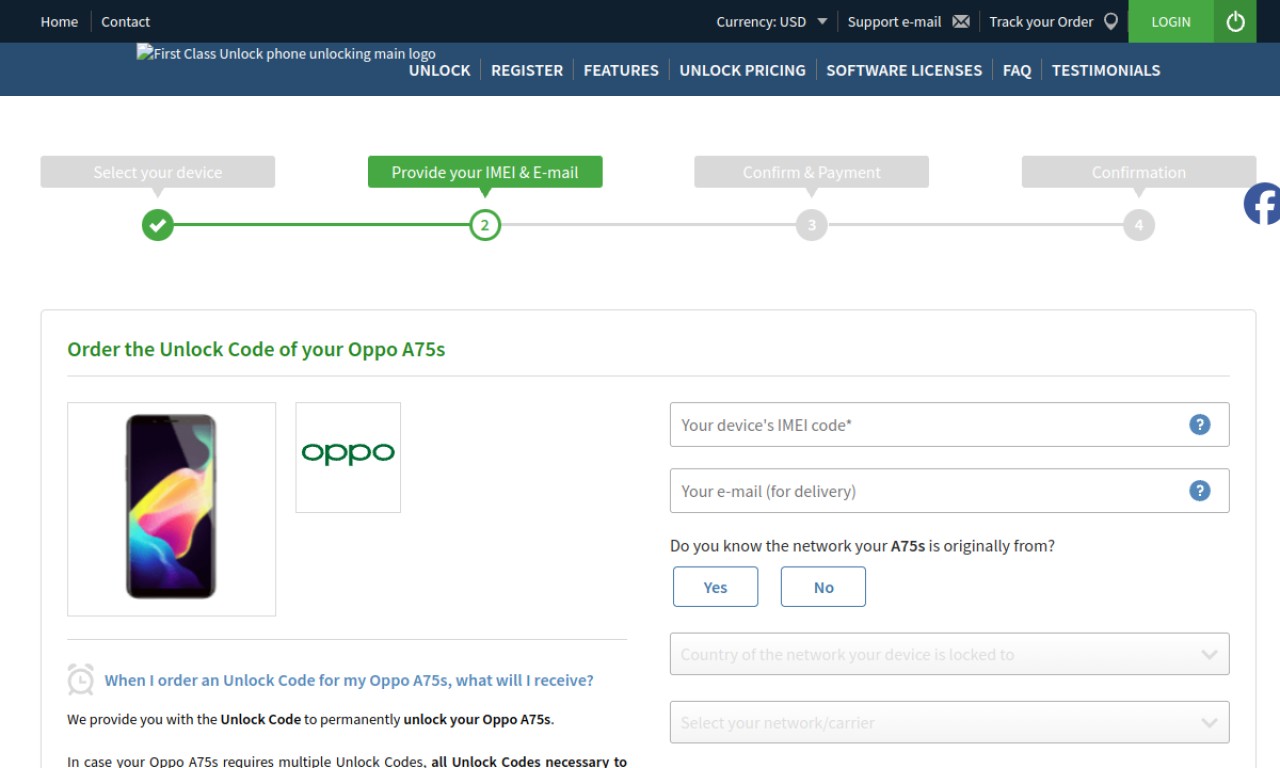Screen dimensions: 1280x768
Task: Click the Support e-mail link
Action: tap(894, 21)
